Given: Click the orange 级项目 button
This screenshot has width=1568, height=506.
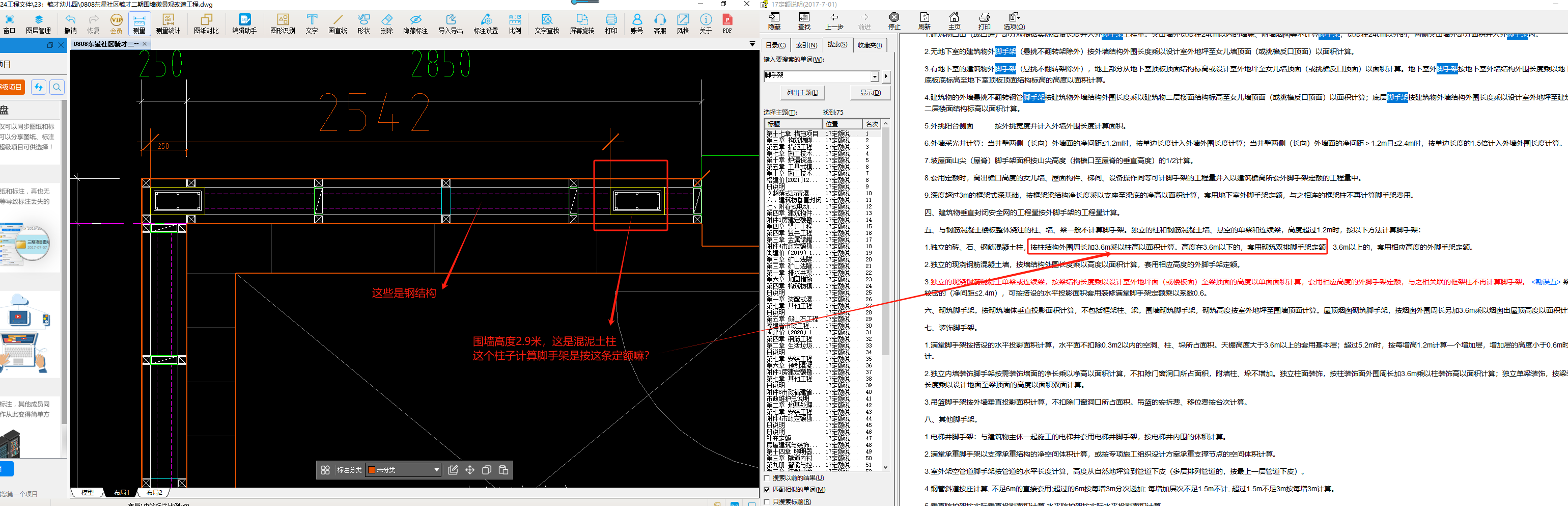Looking at the screenshot, I should click(x=12, y=87).
